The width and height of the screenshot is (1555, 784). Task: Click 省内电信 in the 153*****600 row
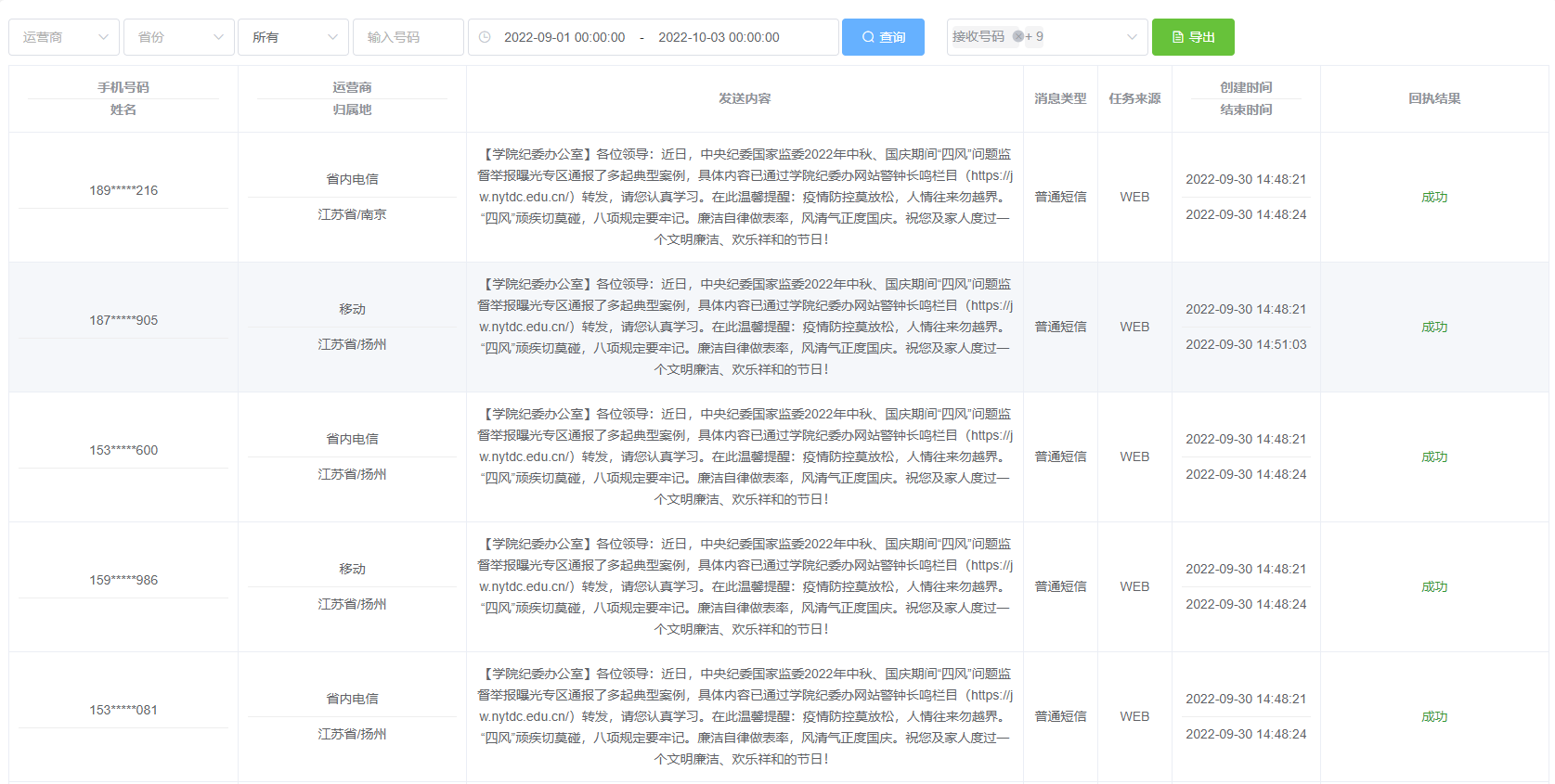pyautogui.click(x=352, y=439)
